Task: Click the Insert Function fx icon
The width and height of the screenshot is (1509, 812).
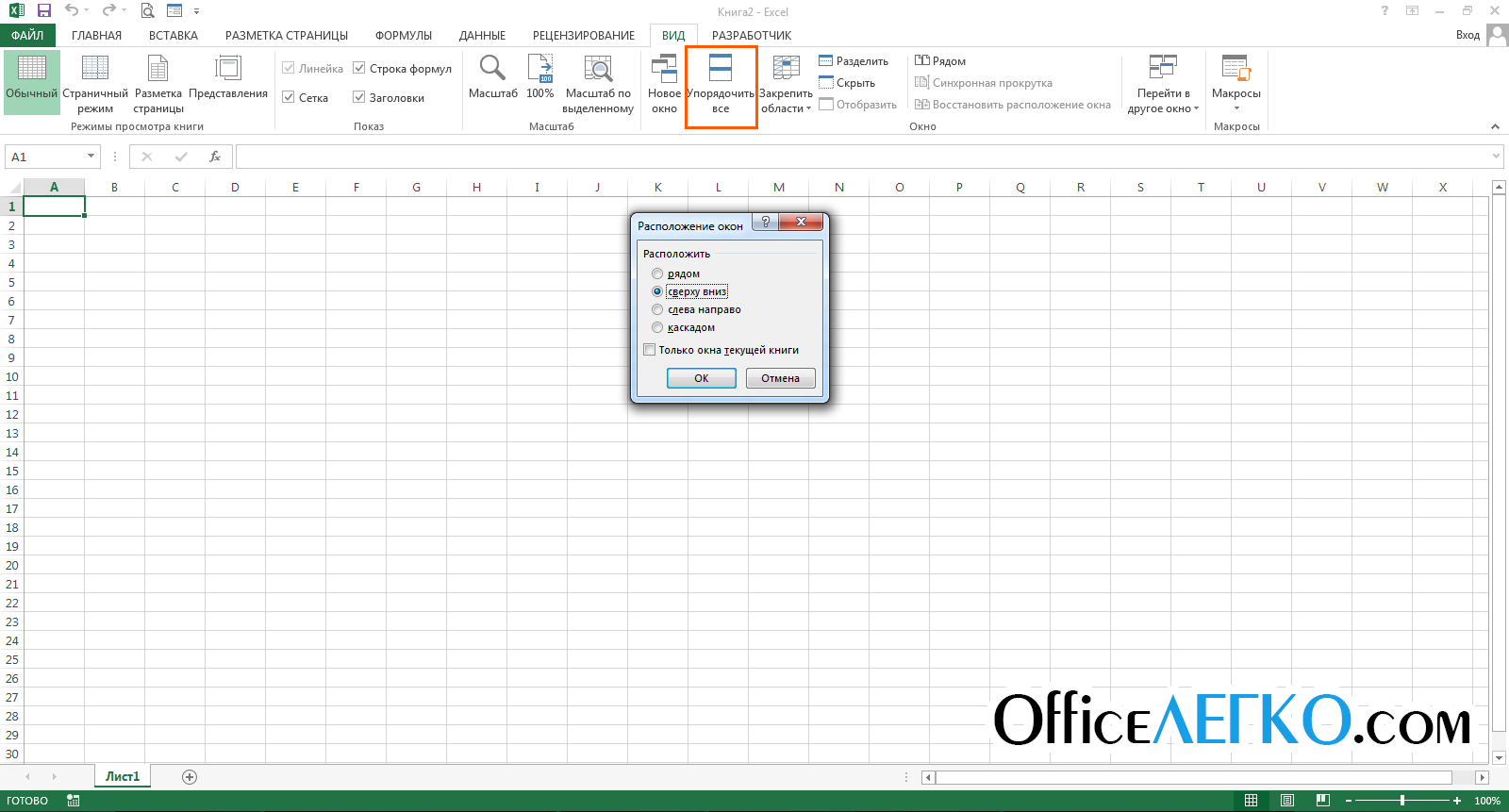Action: coord(215,157)
